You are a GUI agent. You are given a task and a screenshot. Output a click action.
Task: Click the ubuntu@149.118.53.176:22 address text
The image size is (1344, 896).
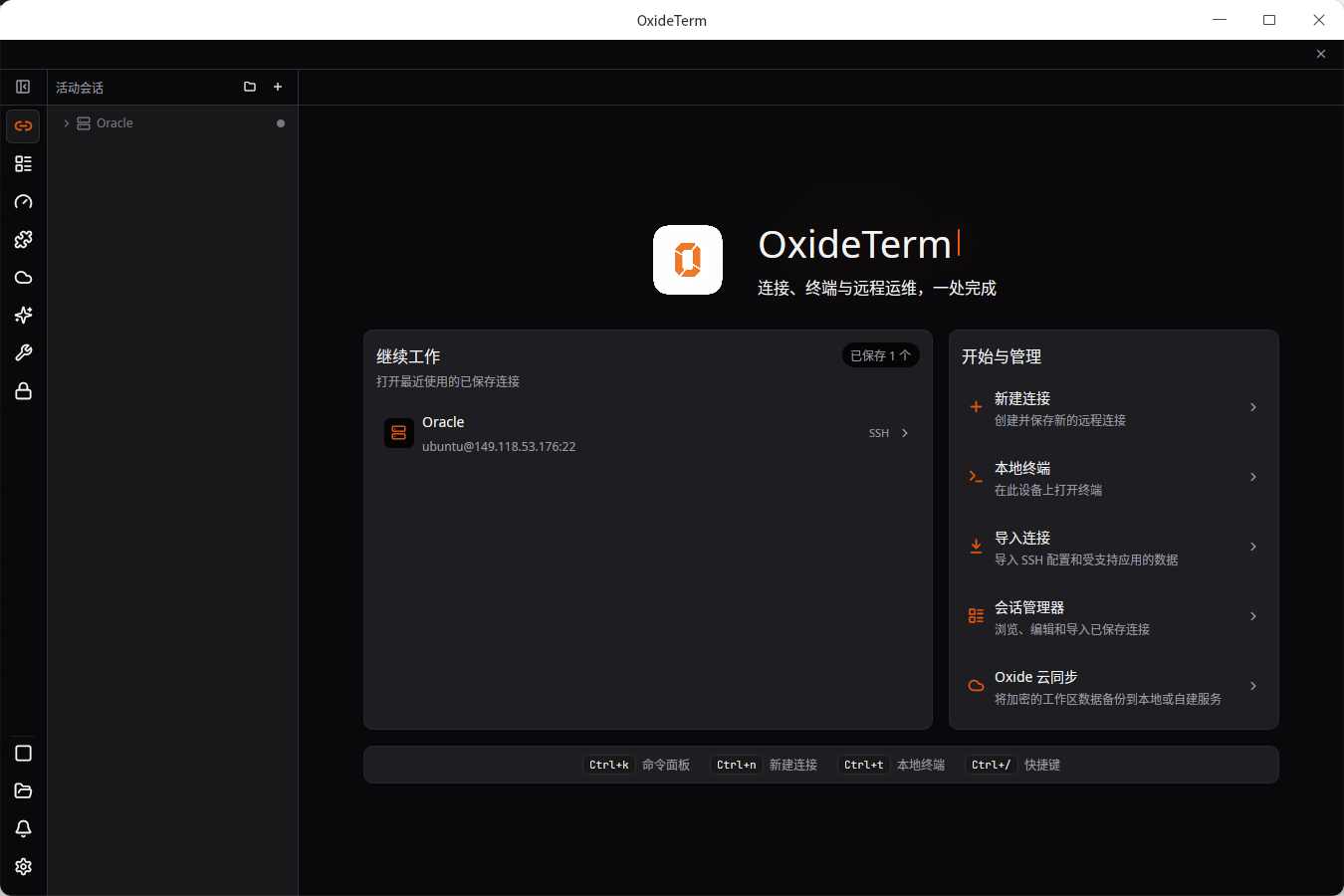[x=499, y=447]
